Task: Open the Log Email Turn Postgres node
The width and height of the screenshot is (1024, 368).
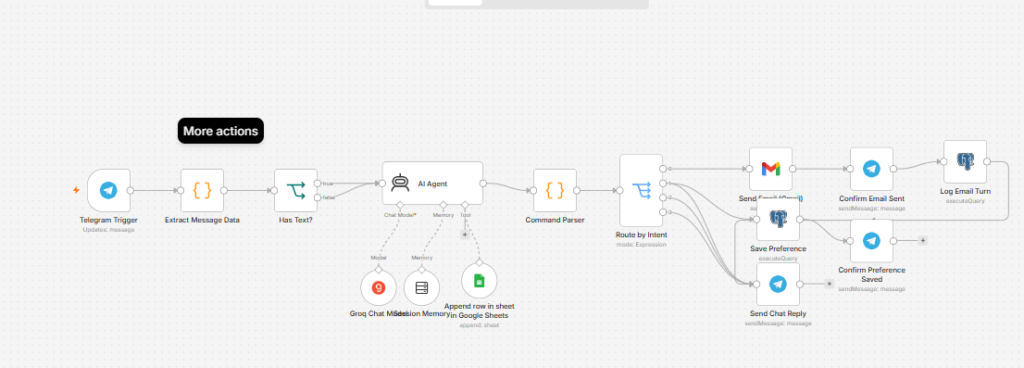Action: pos(965,162)
